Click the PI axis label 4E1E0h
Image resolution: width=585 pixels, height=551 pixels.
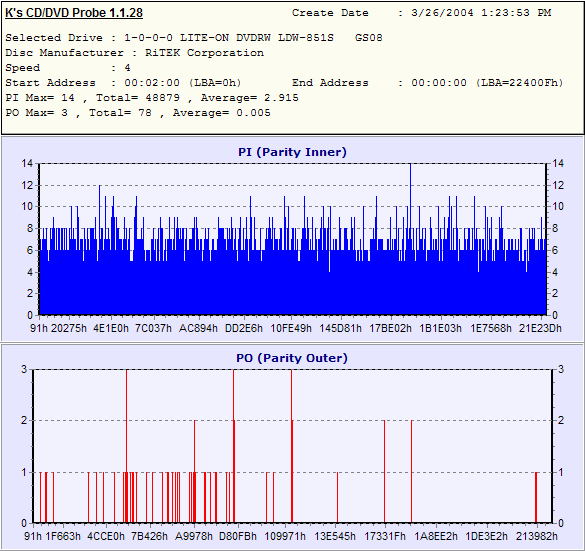pos(111,328)
